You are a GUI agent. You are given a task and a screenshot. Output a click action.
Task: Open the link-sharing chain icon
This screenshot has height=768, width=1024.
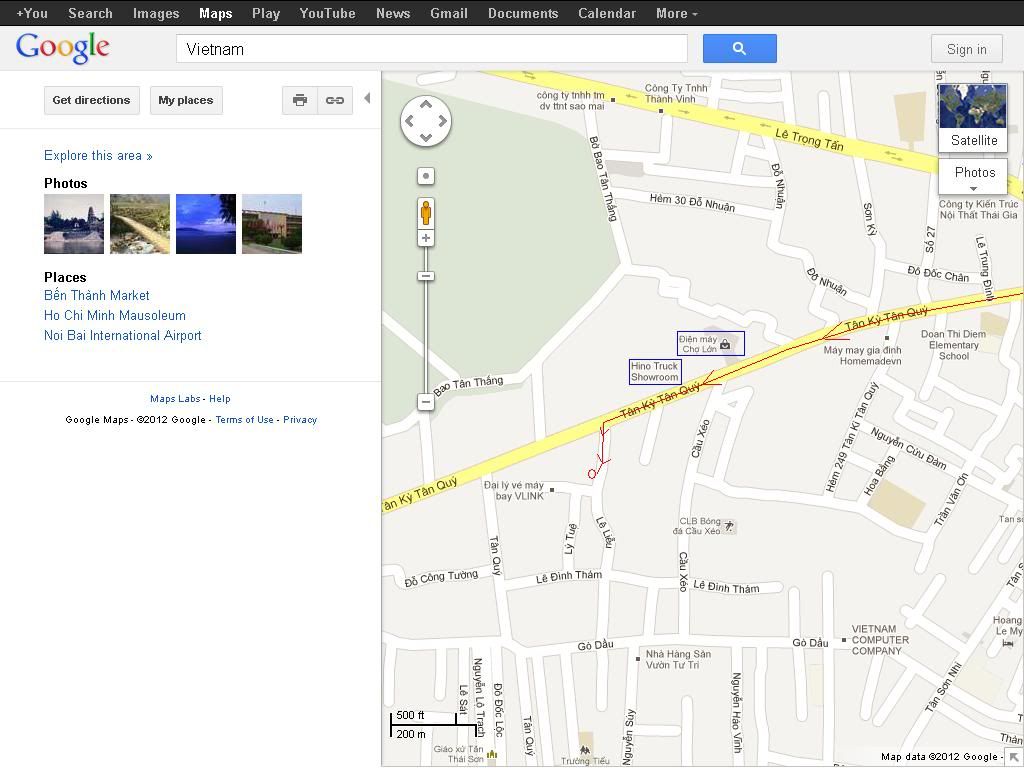tap(335, 101)
